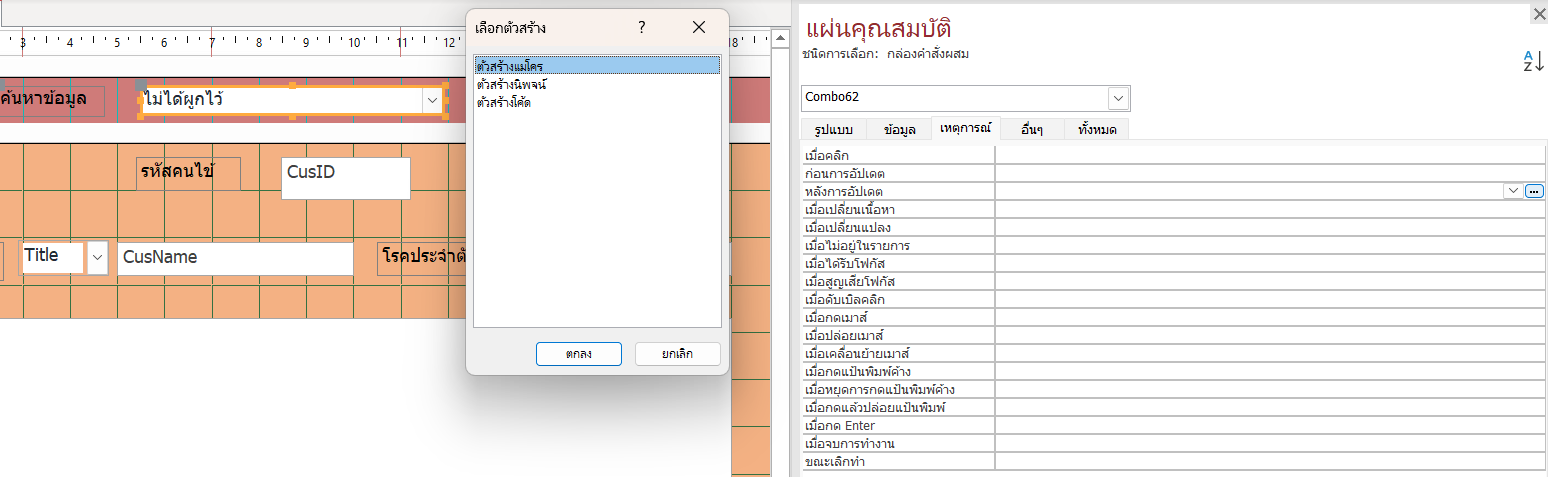Click the เมื่อคลิก event property field
This screenshot has height=477, width=1548.
tap(1270, 155)
